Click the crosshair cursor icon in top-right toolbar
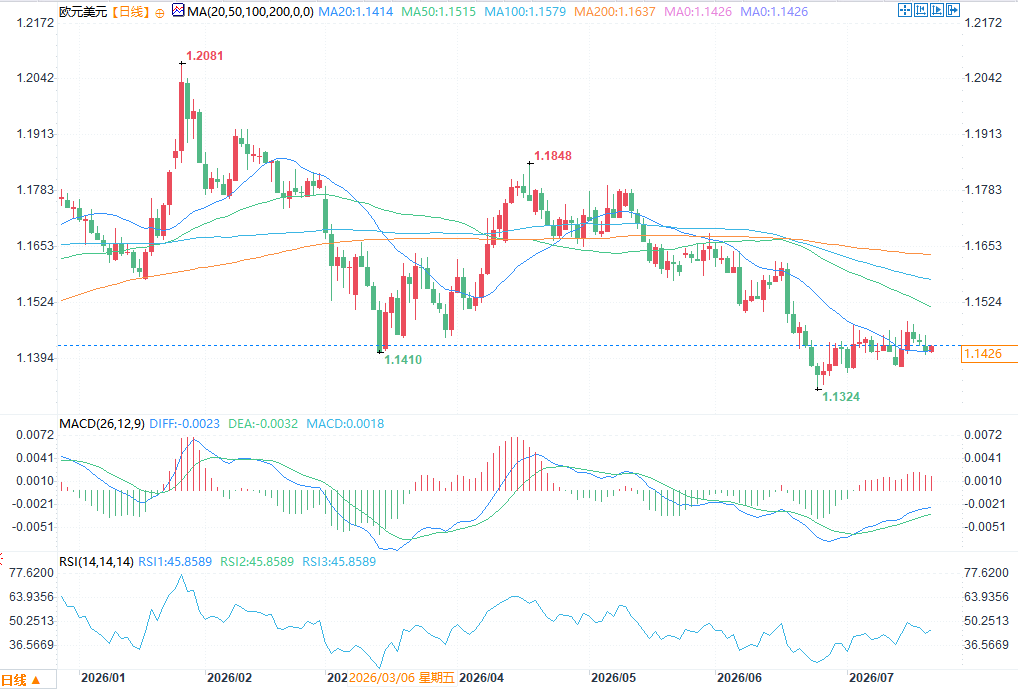The width and height of the screenshot is (1018, 689). coord(904,10)
